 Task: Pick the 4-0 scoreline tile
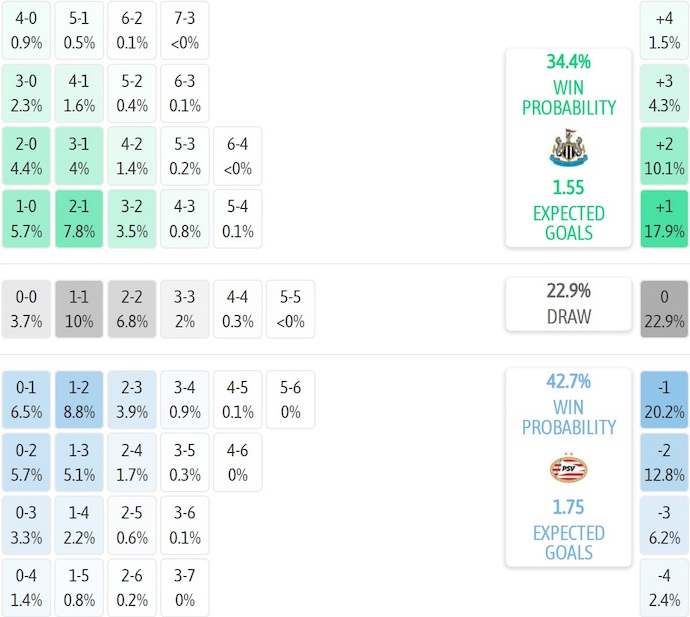[27, 31]
